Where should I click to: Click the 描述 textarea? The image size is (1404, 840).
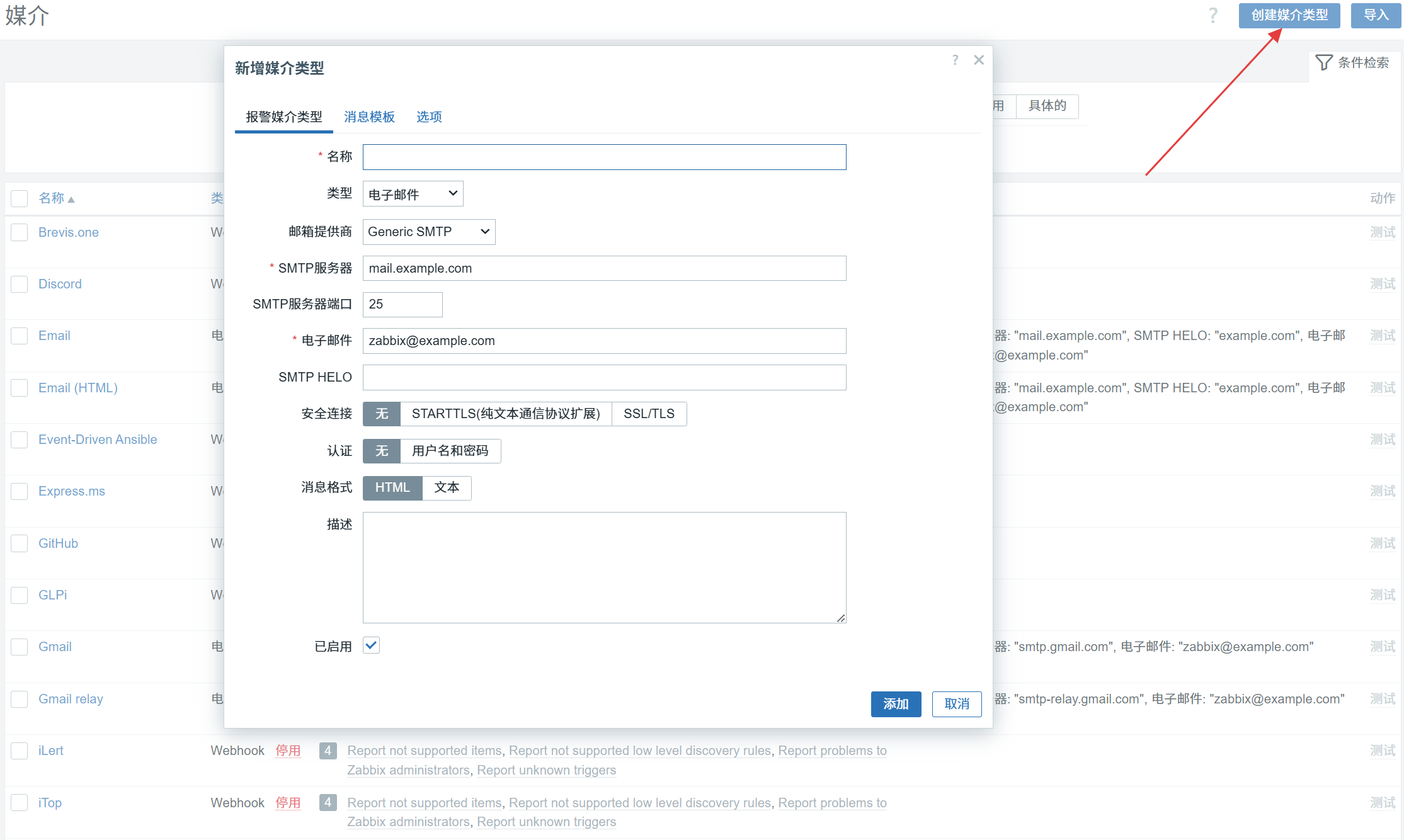[x=605, y=567]
